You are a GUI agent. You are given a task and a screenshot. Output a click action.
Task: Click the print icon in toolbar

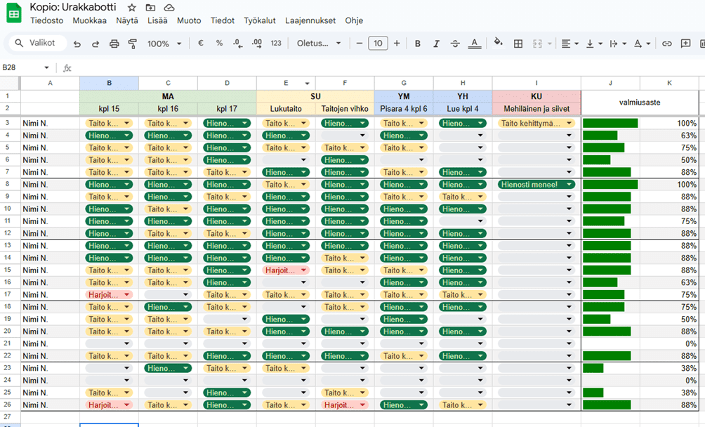click(x=114, y=44)
